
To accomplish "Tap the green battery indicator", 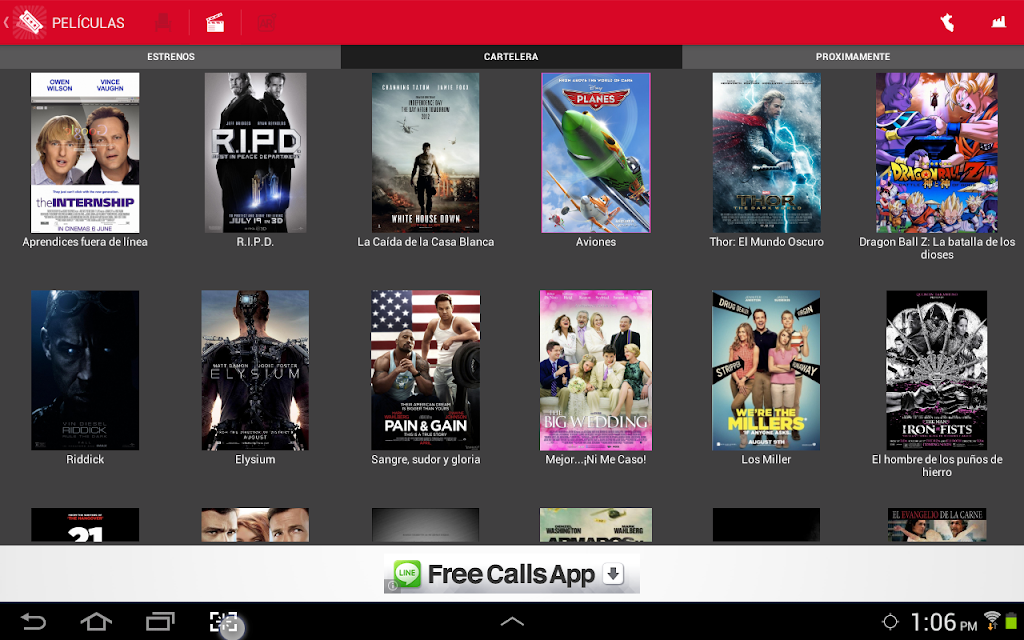I will pyautogui.click(x=1011, y=620).
